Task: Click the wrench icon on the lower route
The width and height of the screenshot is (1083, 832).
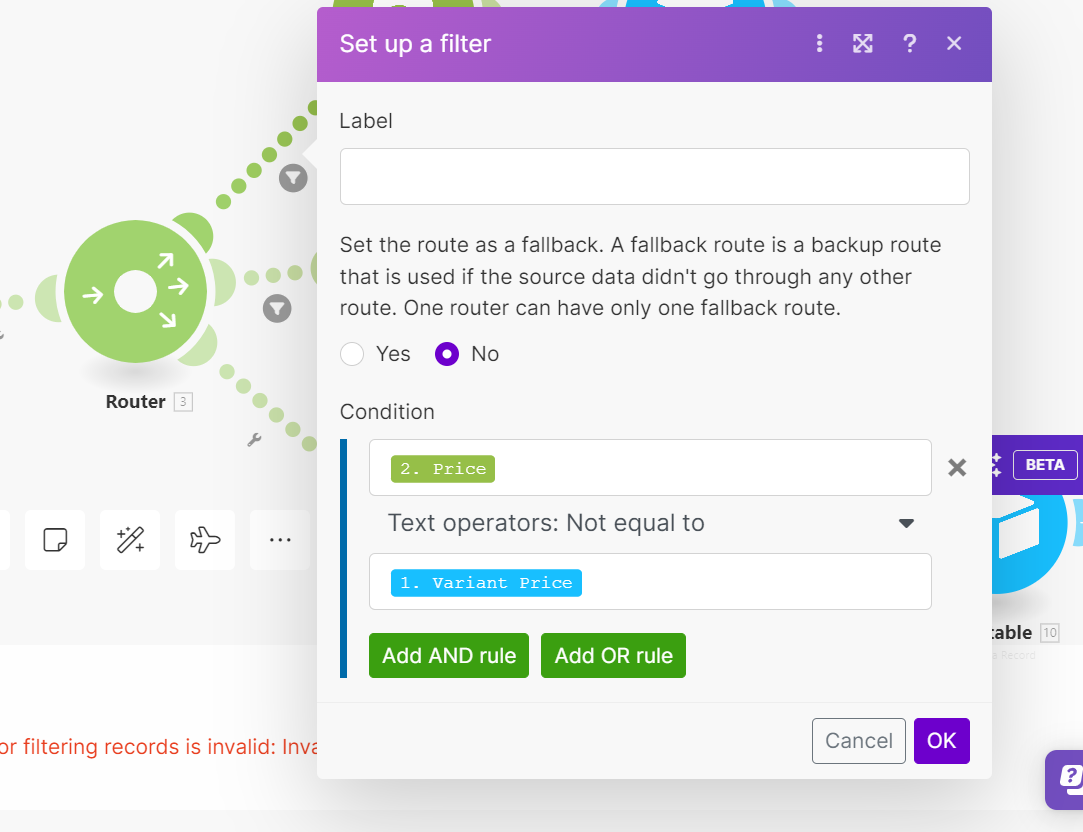Action: tap(254, 439)
